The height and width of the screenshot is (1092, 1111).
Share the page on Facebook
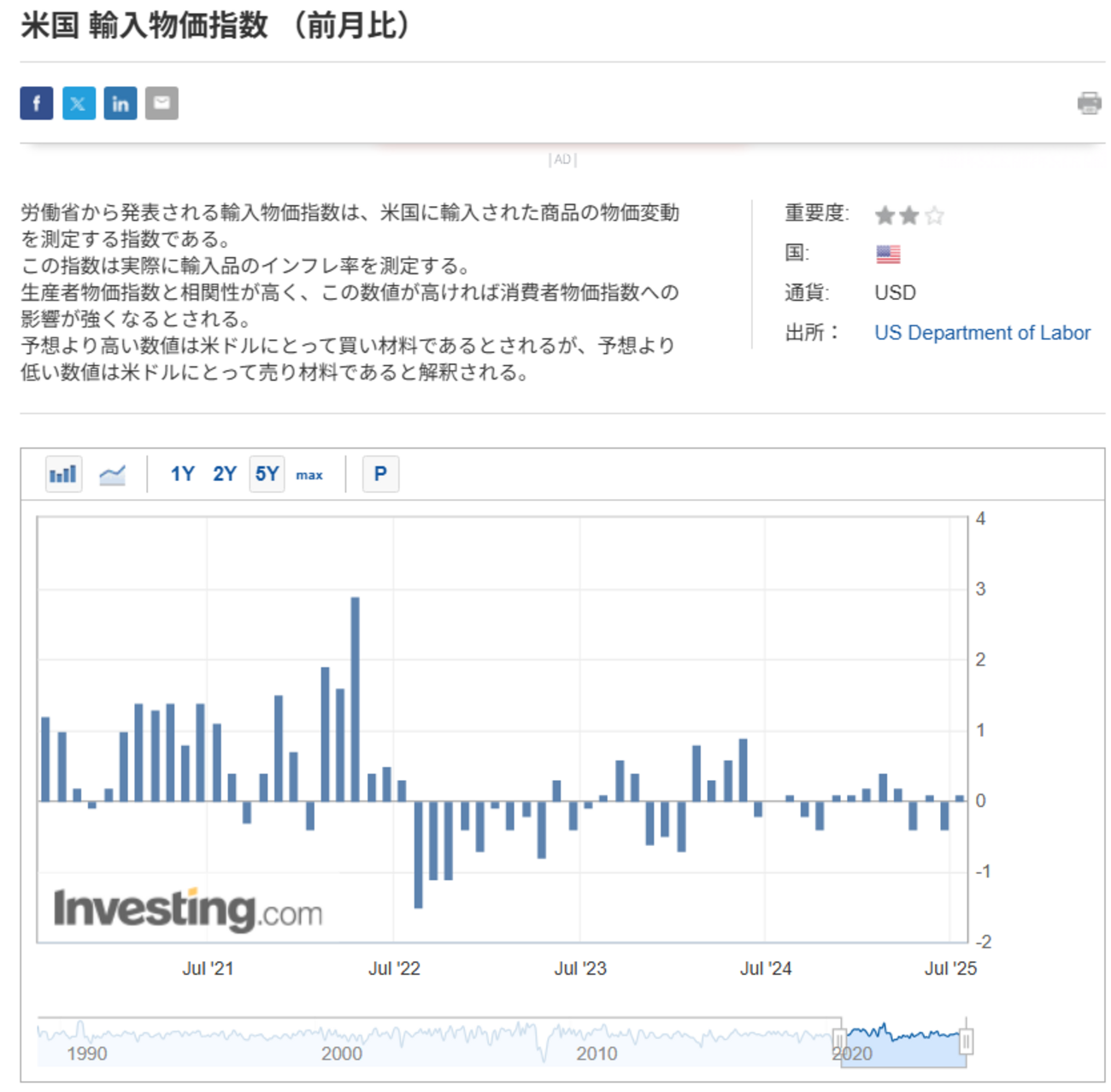click(37, 103)
